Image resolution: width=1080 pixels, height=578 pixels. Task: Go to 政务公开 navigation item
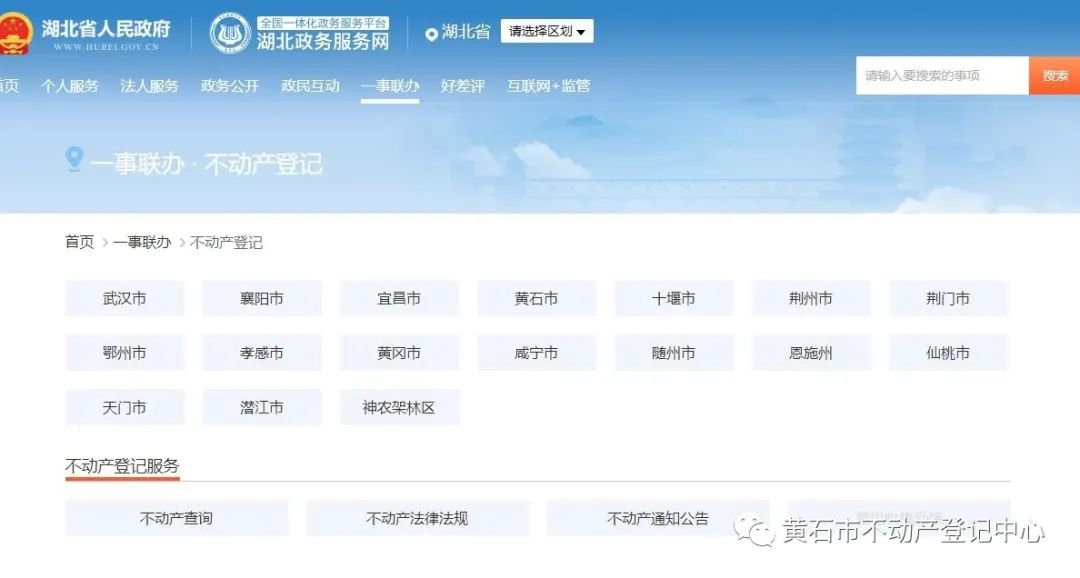pos(229,86)
